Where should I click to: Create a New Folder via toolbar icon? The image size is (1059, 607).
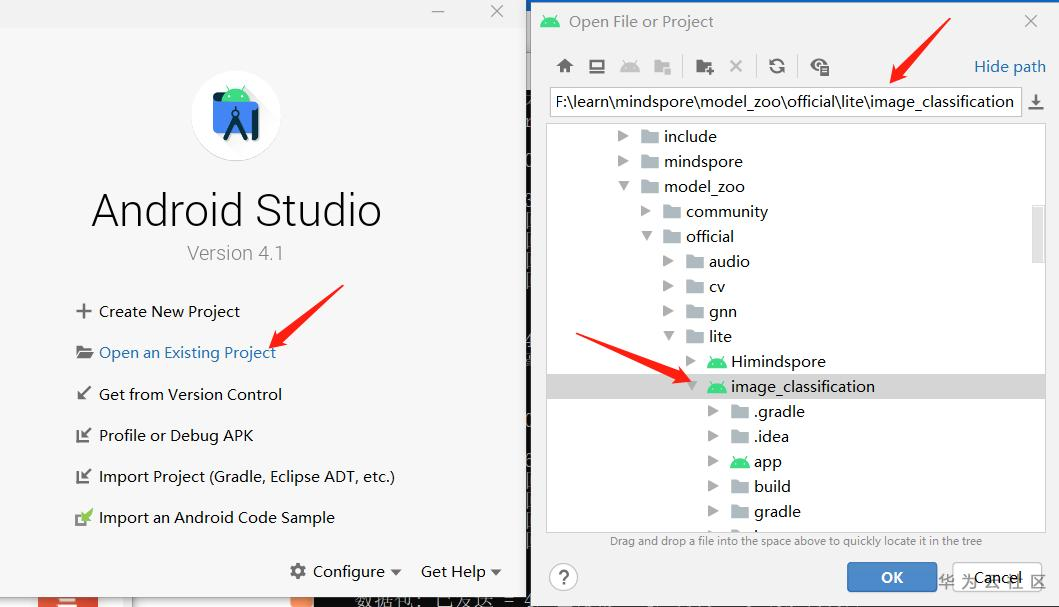[x=704, y=66]
